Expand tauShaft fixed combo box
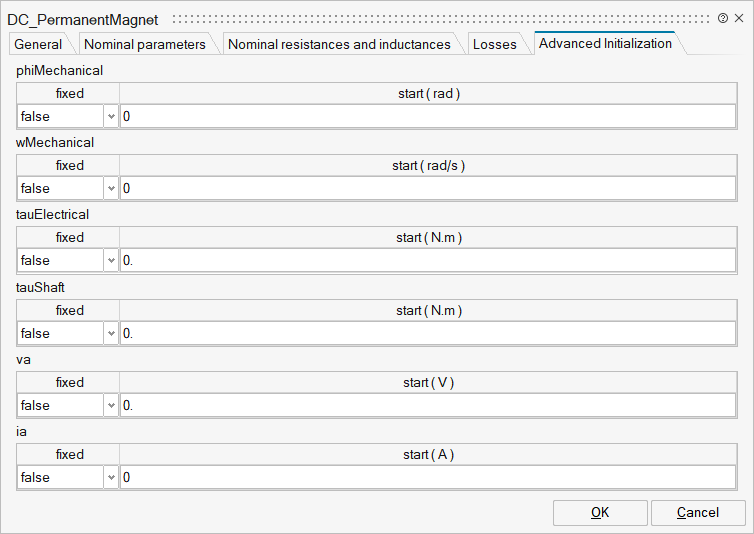Image resolution: width=754 pixels, height=534 pixels. click(110, 334)
